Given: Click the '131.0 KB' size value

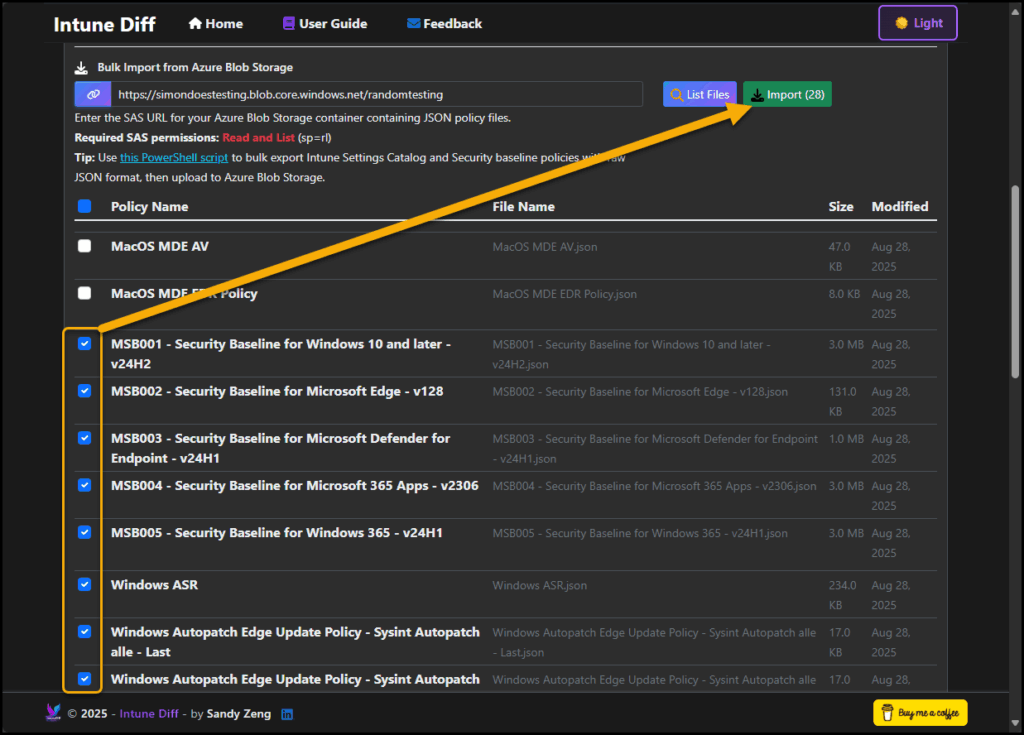Looking at the screenshot, I should [x=842, y=401].
